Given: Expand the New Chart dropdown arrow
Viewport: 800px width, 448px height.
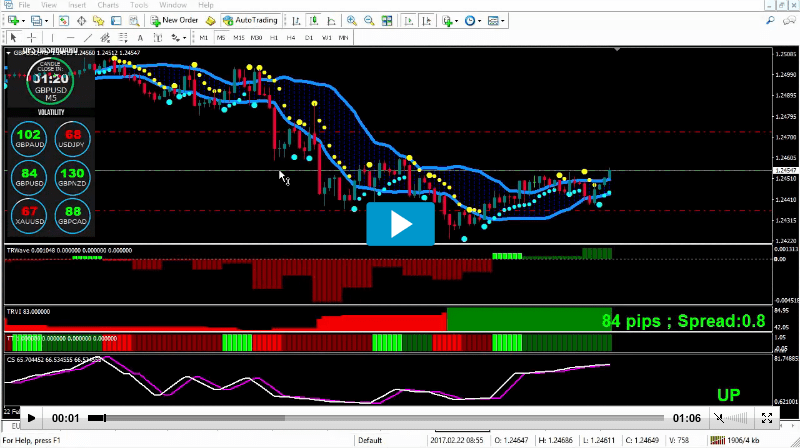Looking at the screenshot, I should [x=23, y=21].
